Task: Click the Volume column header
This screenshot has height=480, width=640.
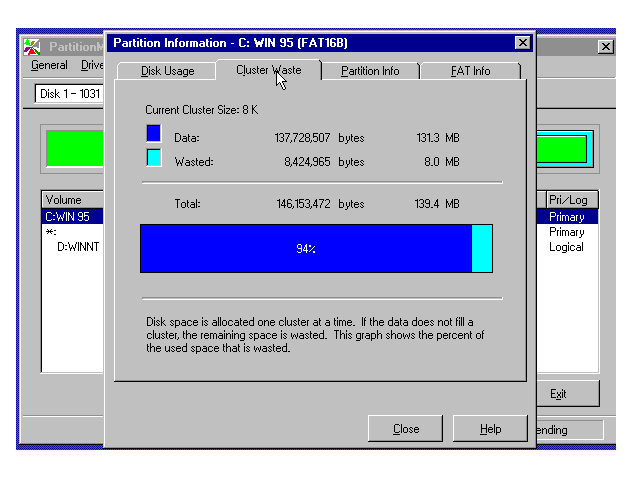Action: (73, 200)
